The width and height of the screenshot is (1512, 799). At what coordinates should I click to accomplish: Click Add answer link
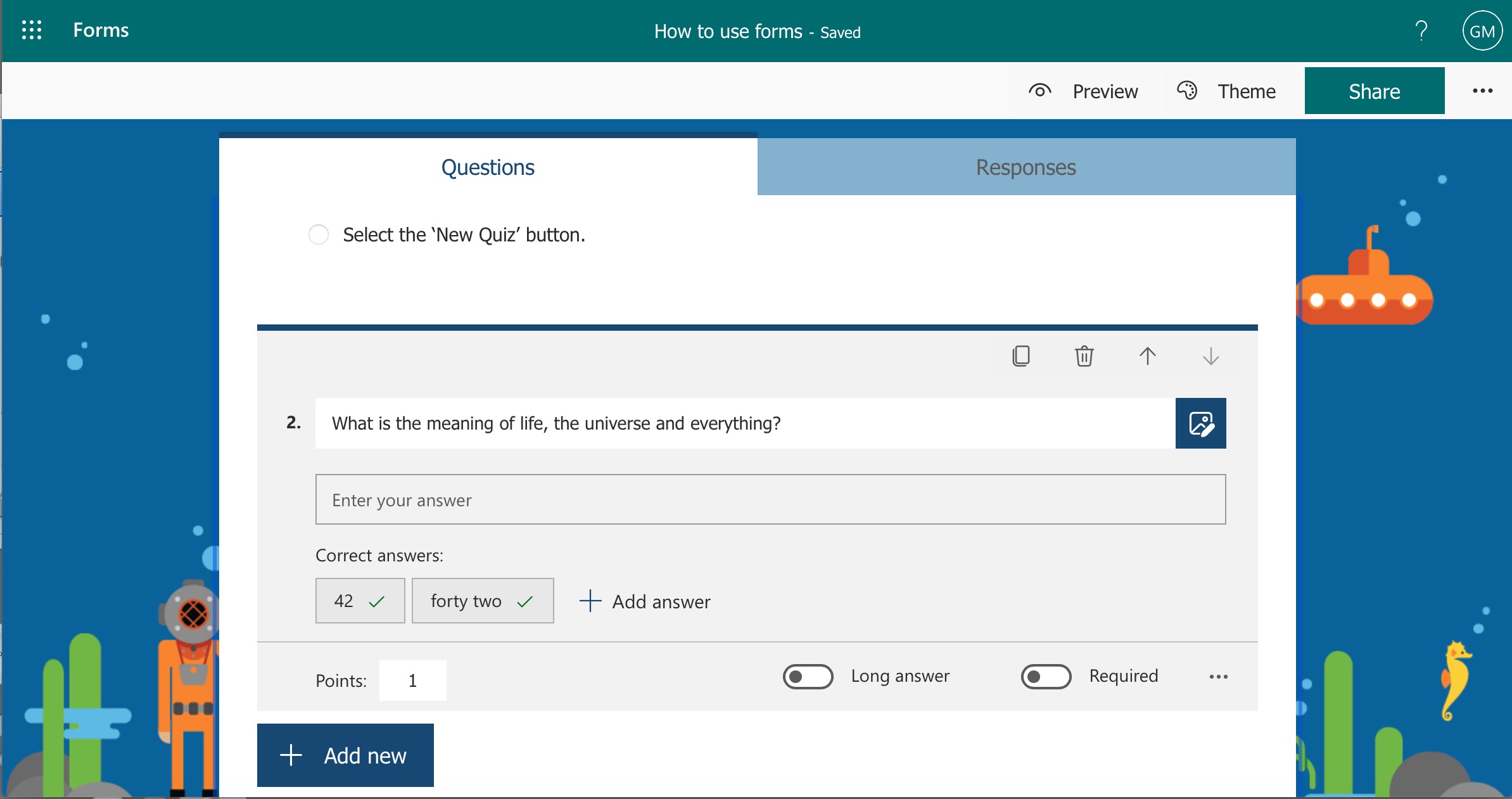(x=645, y=601)
